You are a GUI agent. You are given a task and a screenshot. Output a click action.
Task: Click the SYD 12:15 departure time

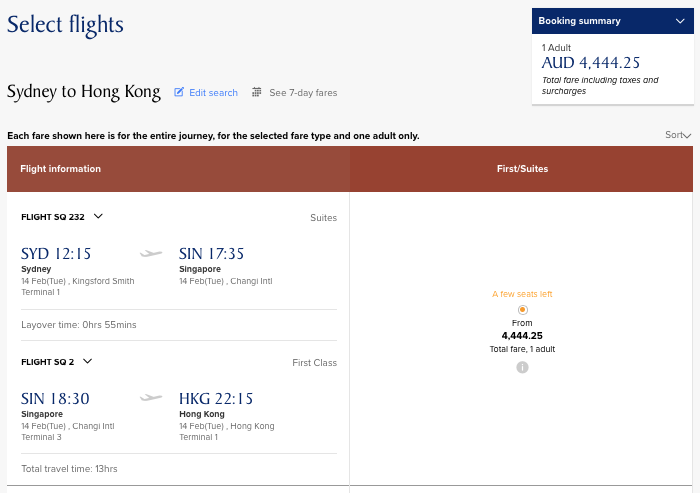[56, 254]
